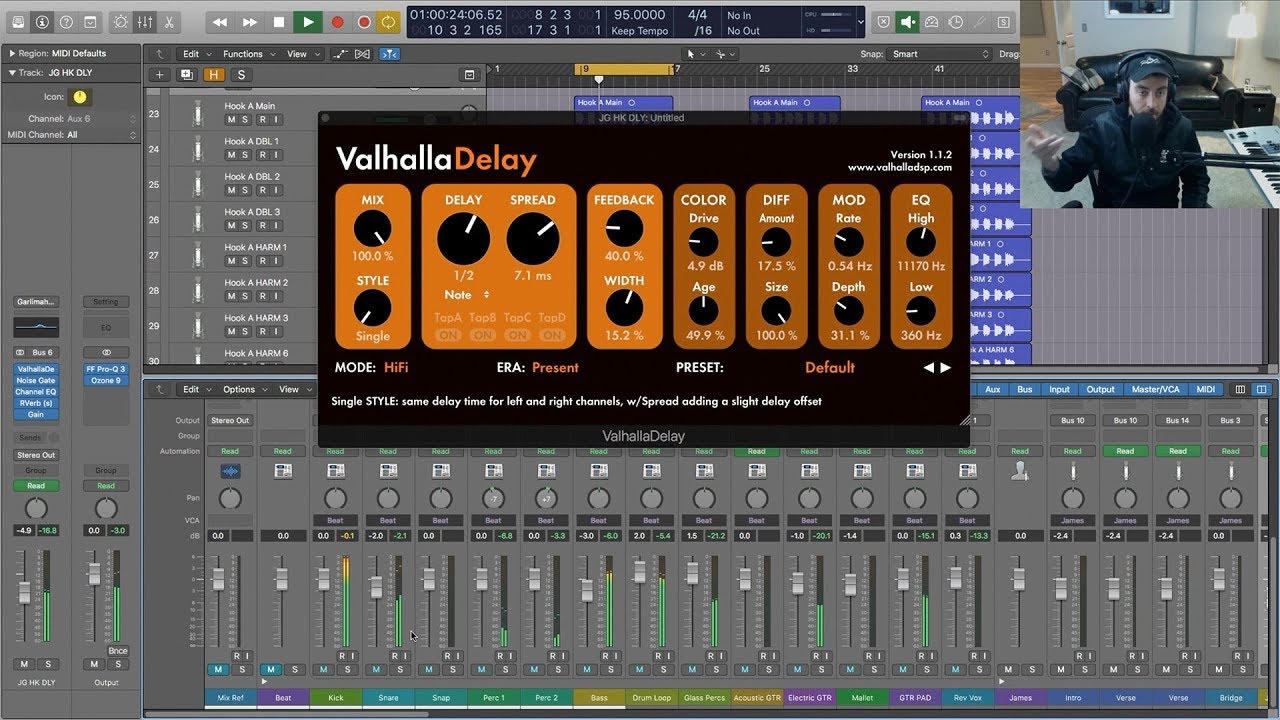Switch mixer filter to Aux tab
This screenshot has height=720, width=1280.
[x=992, y=389]
